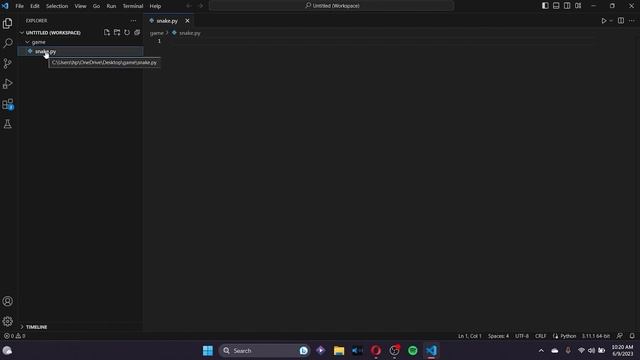Change line ending via CRLF status item
Image resolution: width=640 pixels, height=360 pixels.
[540, 336]
